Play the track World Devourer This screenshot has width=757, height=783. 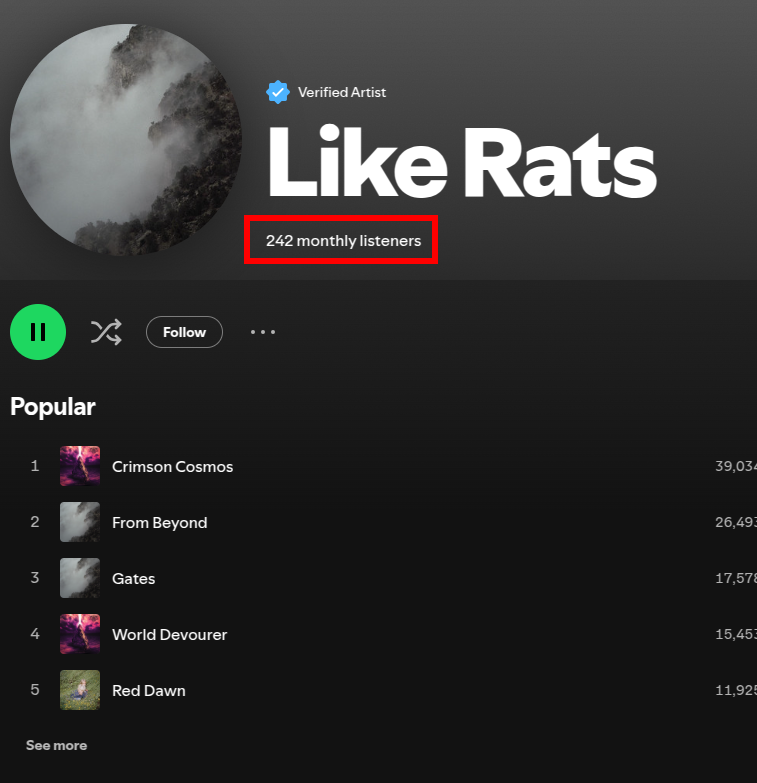tap(169, 634)
